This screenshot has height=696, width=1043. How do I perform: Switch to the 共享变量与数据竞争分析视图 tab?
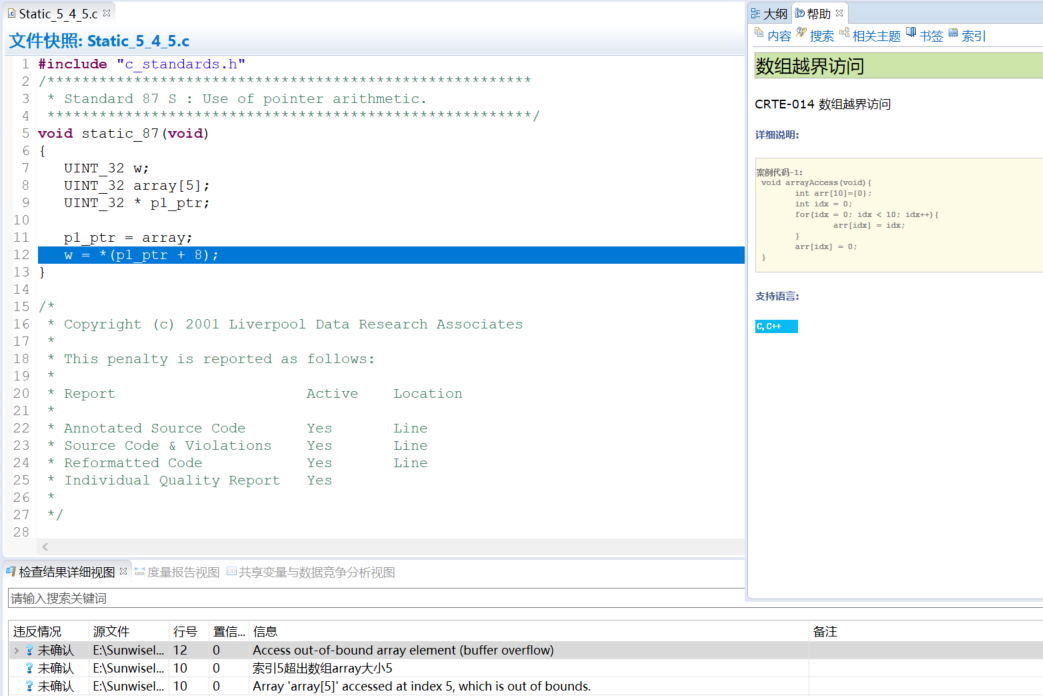pos(311,572)
